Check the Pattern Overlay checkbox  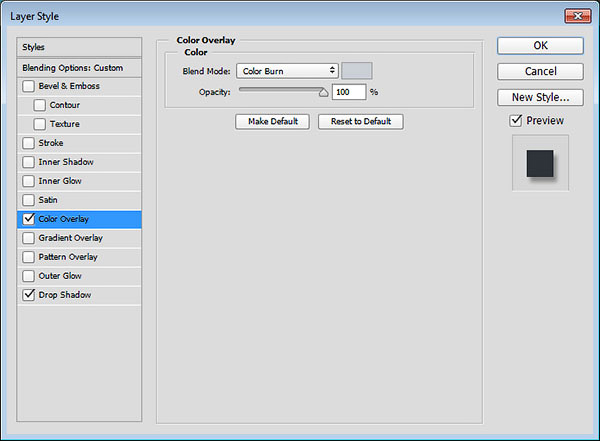pyautogui.click(x=28, y=257)
